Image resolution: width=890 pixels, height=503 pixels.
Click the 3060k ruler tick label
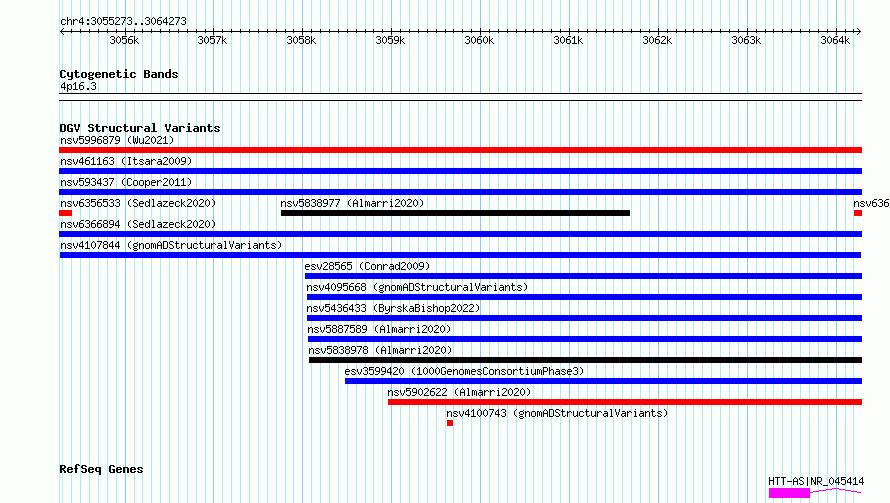tap(480, 40)
